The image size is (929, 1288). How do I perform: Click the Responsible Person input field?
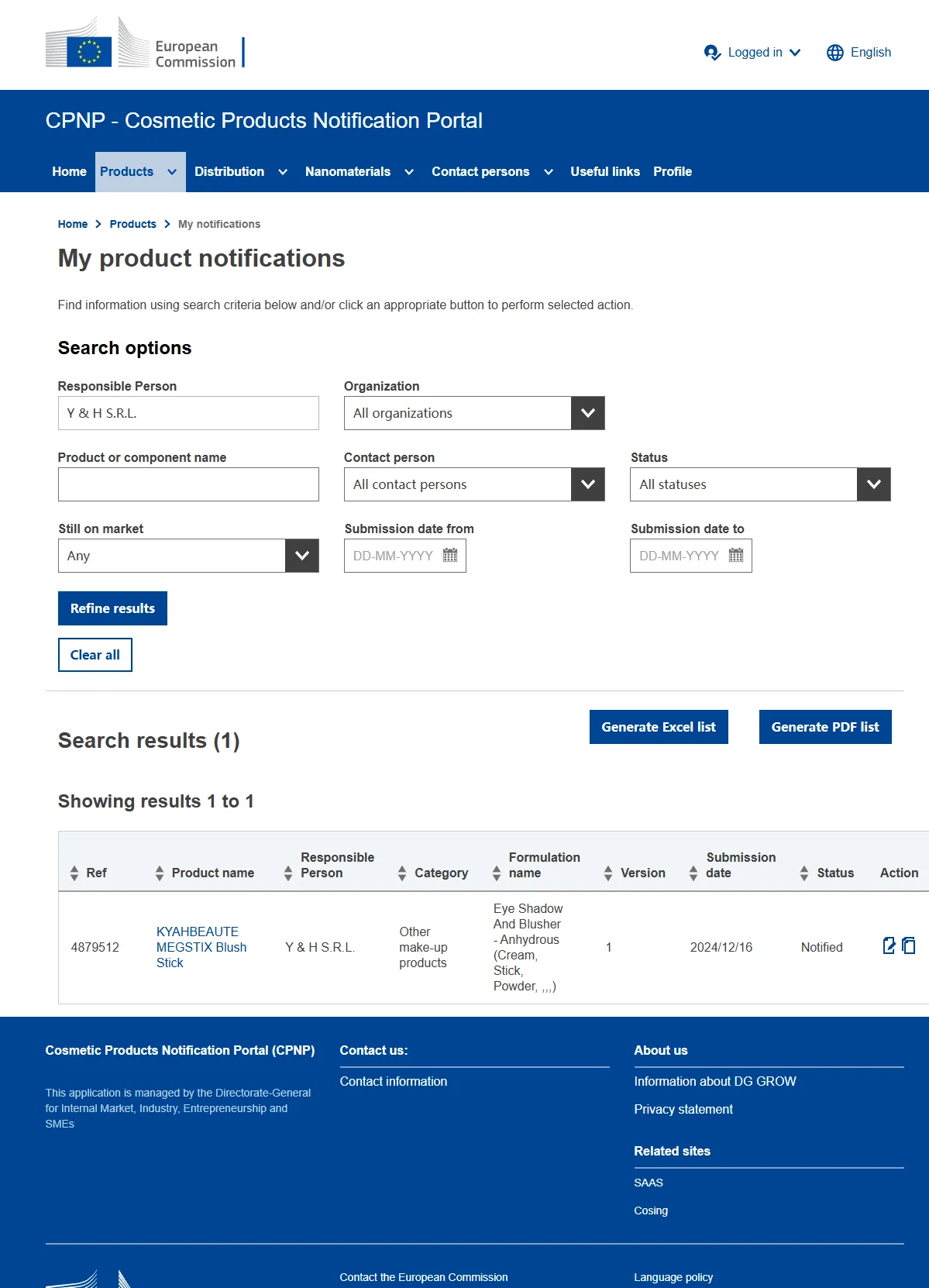click(x=188, y=413)
